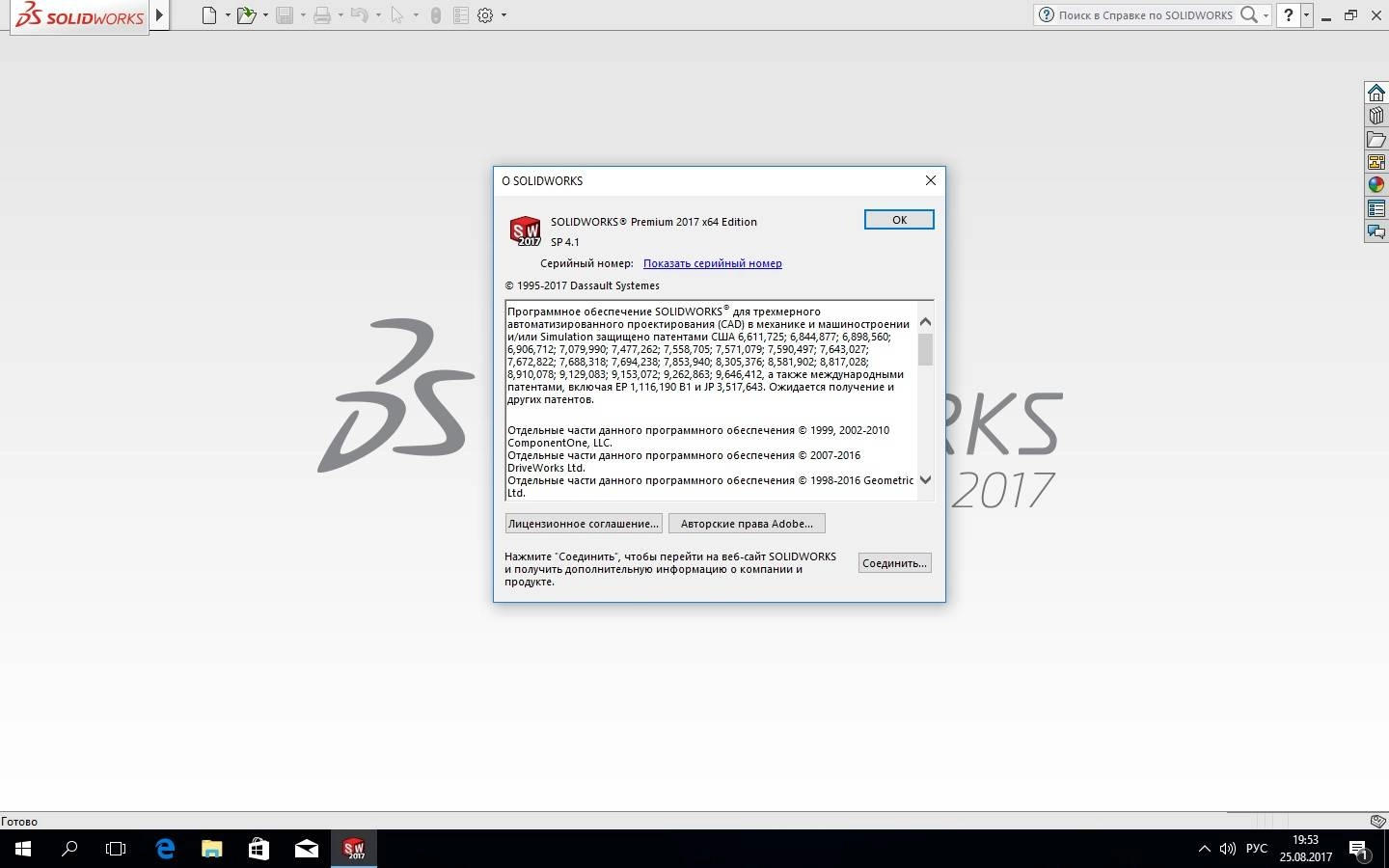Click the File Properties list icon
The width and height of the screenshot is (1389, 868).
point(461,15)
